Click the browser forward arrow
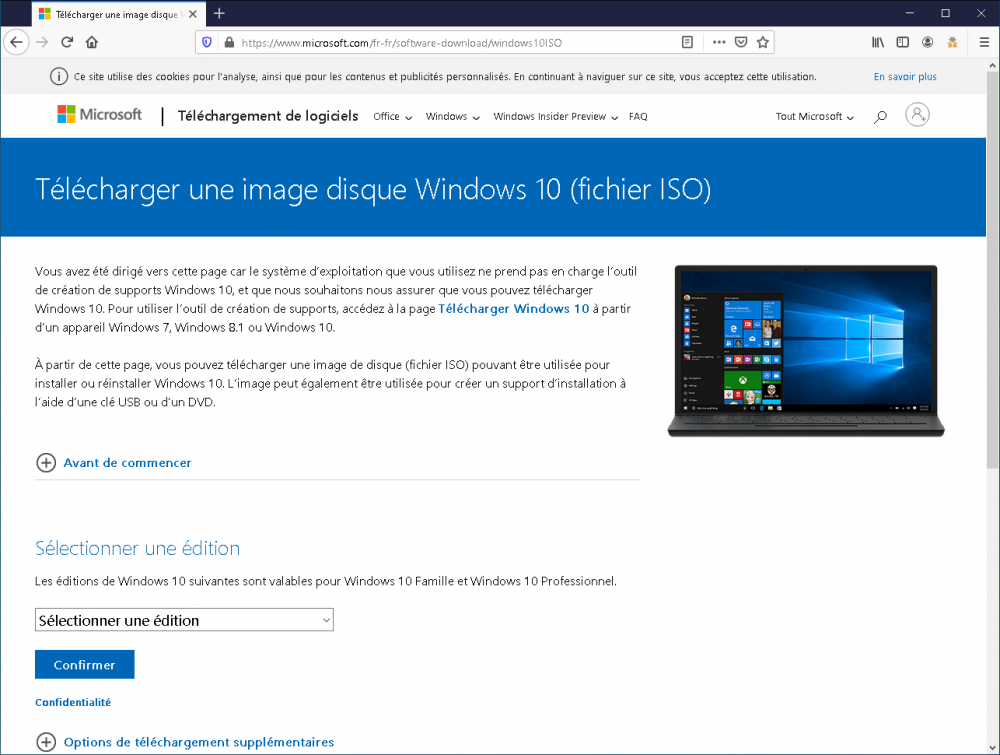 (42, 43)
